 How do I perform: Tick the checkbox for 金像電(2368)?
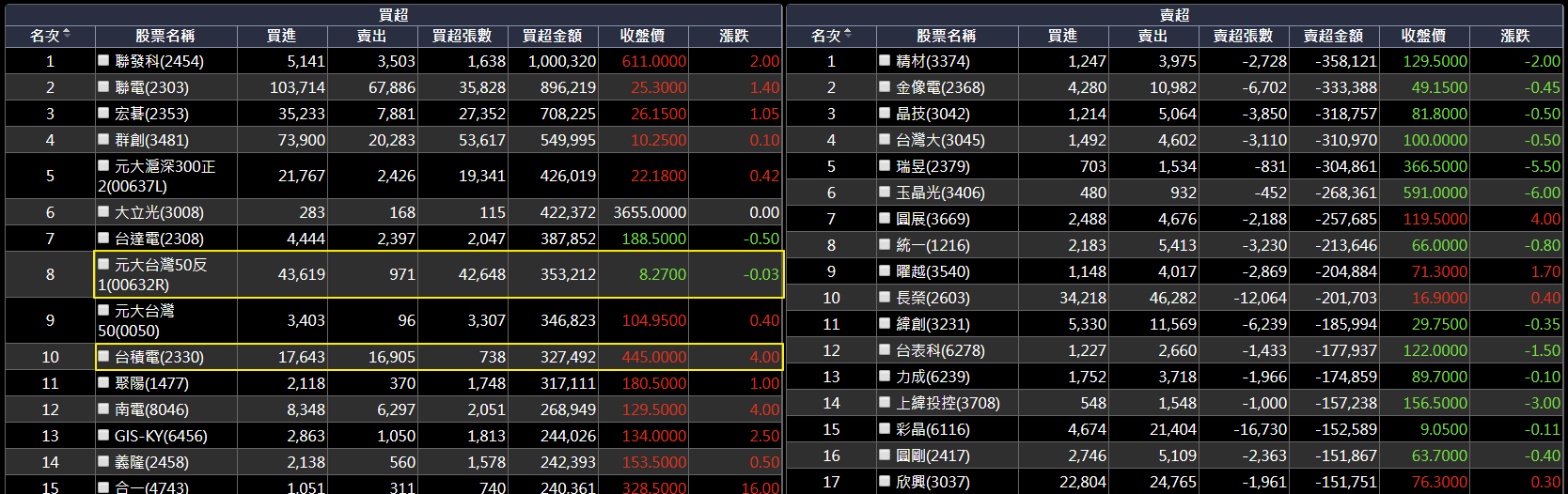[885, 86]
